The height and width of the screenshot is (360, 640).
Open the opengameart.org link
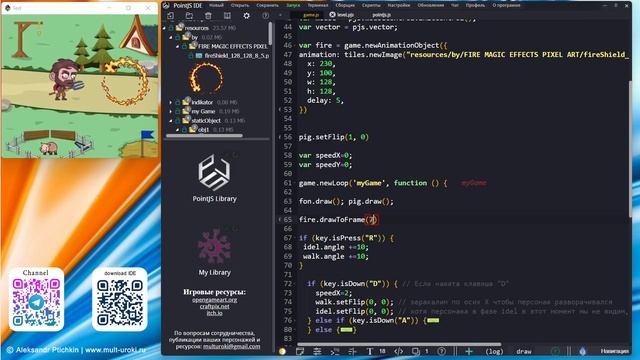[x=214, y=300]
